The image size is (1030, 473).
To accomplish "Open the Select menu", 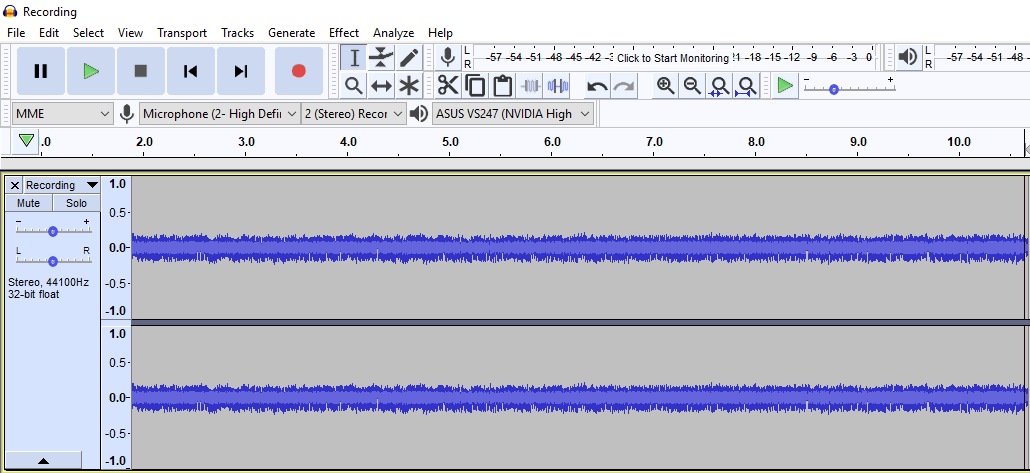I will [88, 33].
